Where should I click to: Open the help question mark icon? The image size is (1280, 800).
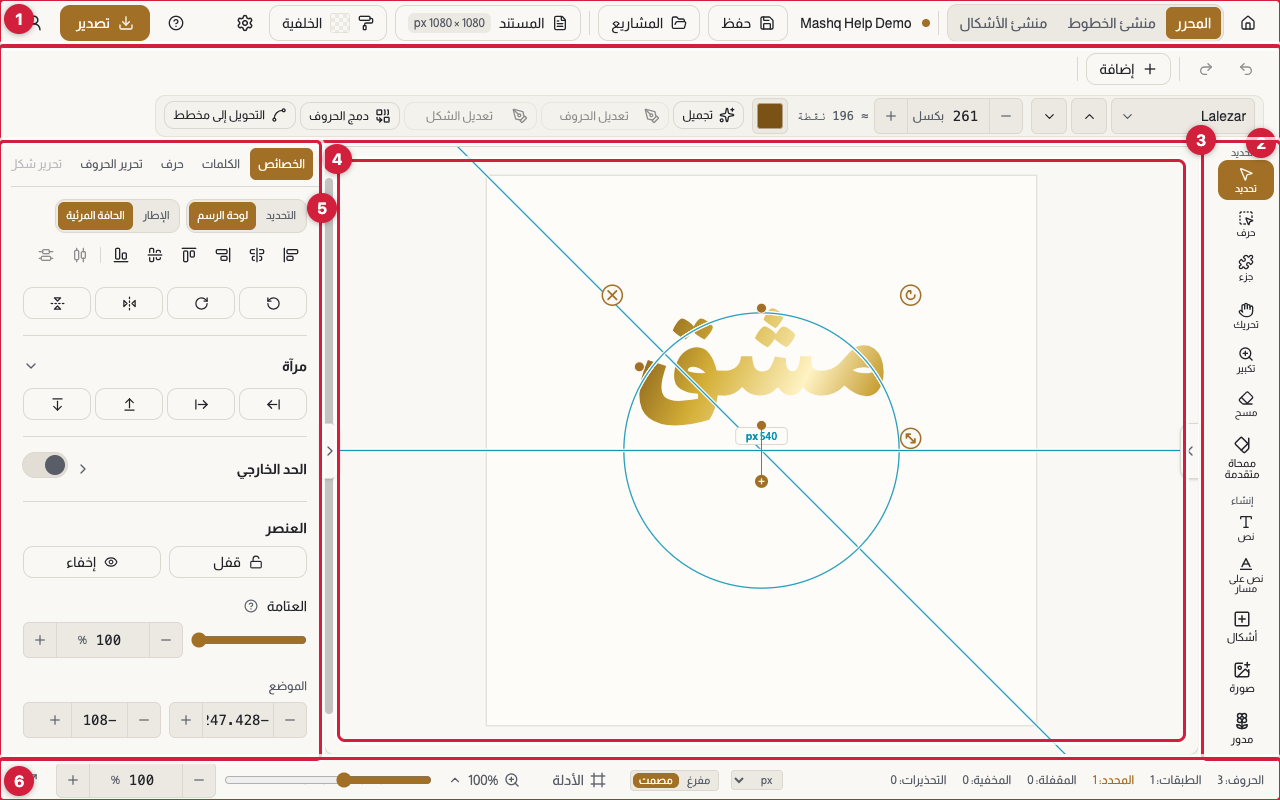(176, 23)
